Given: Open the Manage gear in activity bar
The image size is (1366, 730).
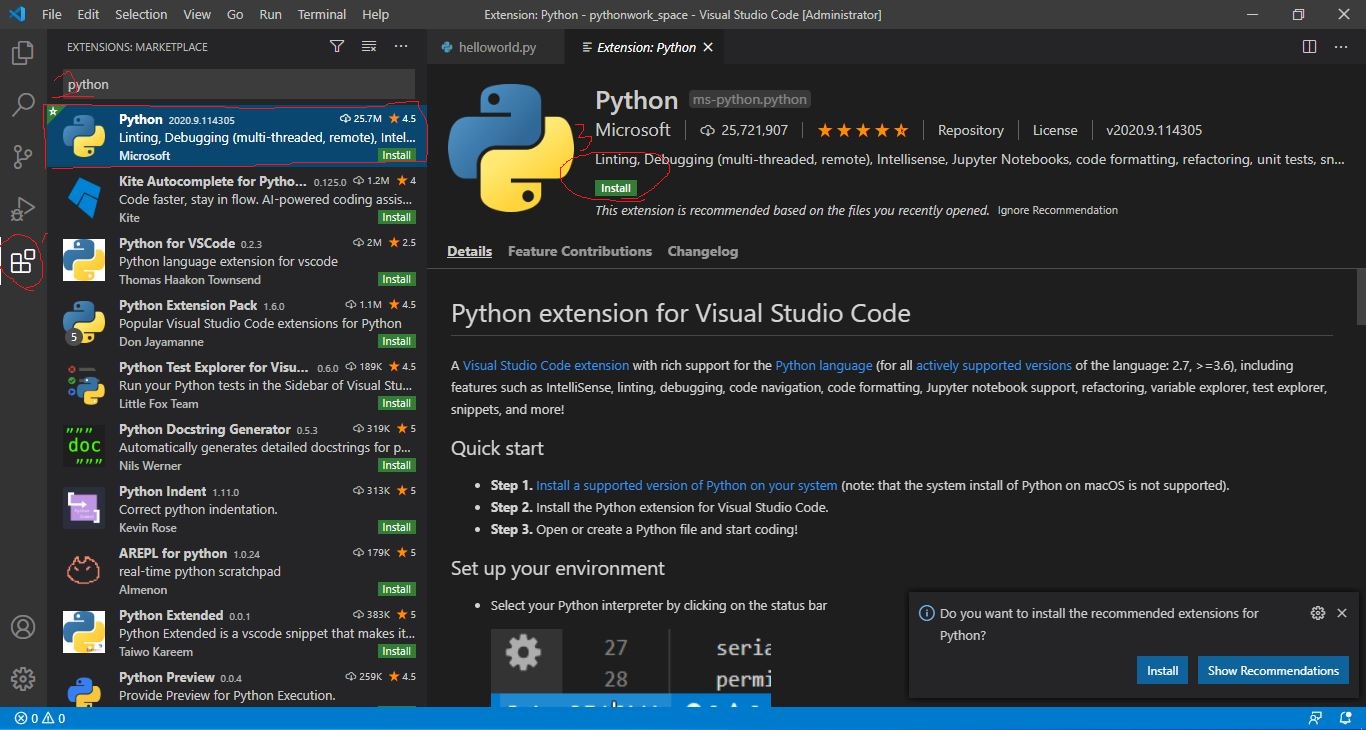Looking at the screenshot, I should pos(23,679).
